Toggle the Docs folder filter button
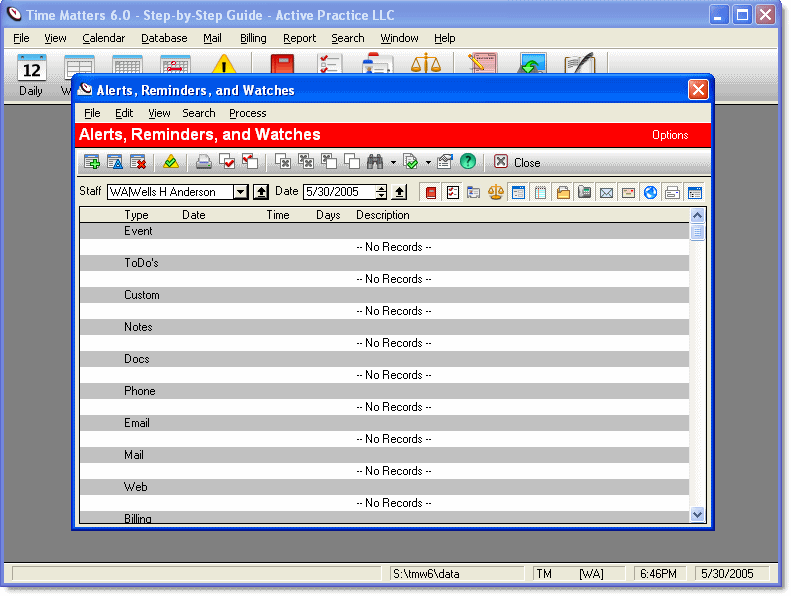791x596 pixels. coord(563,192)
